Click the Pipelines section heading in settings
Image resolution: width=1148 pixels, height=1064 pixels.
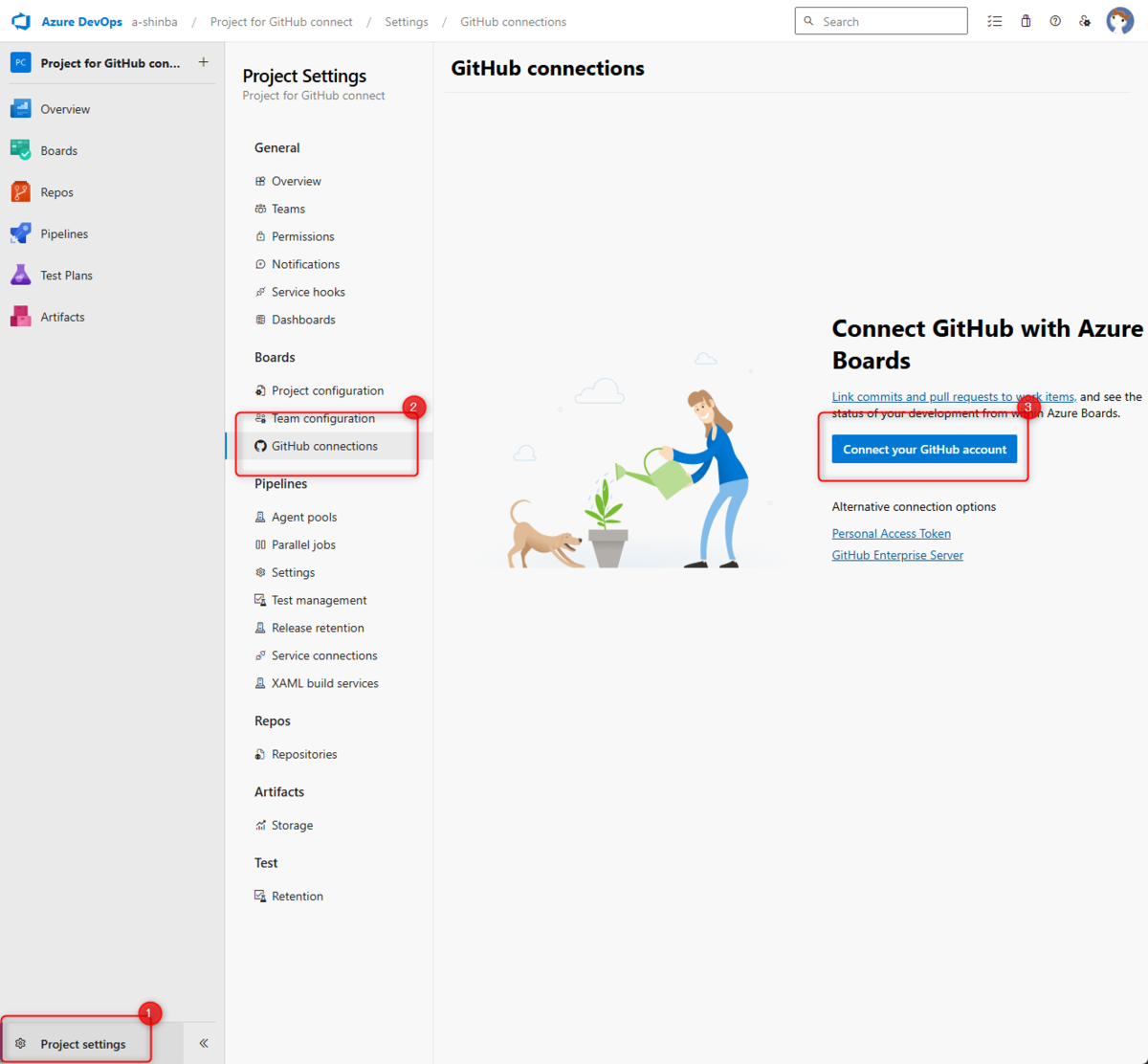[x=280, y=484]
